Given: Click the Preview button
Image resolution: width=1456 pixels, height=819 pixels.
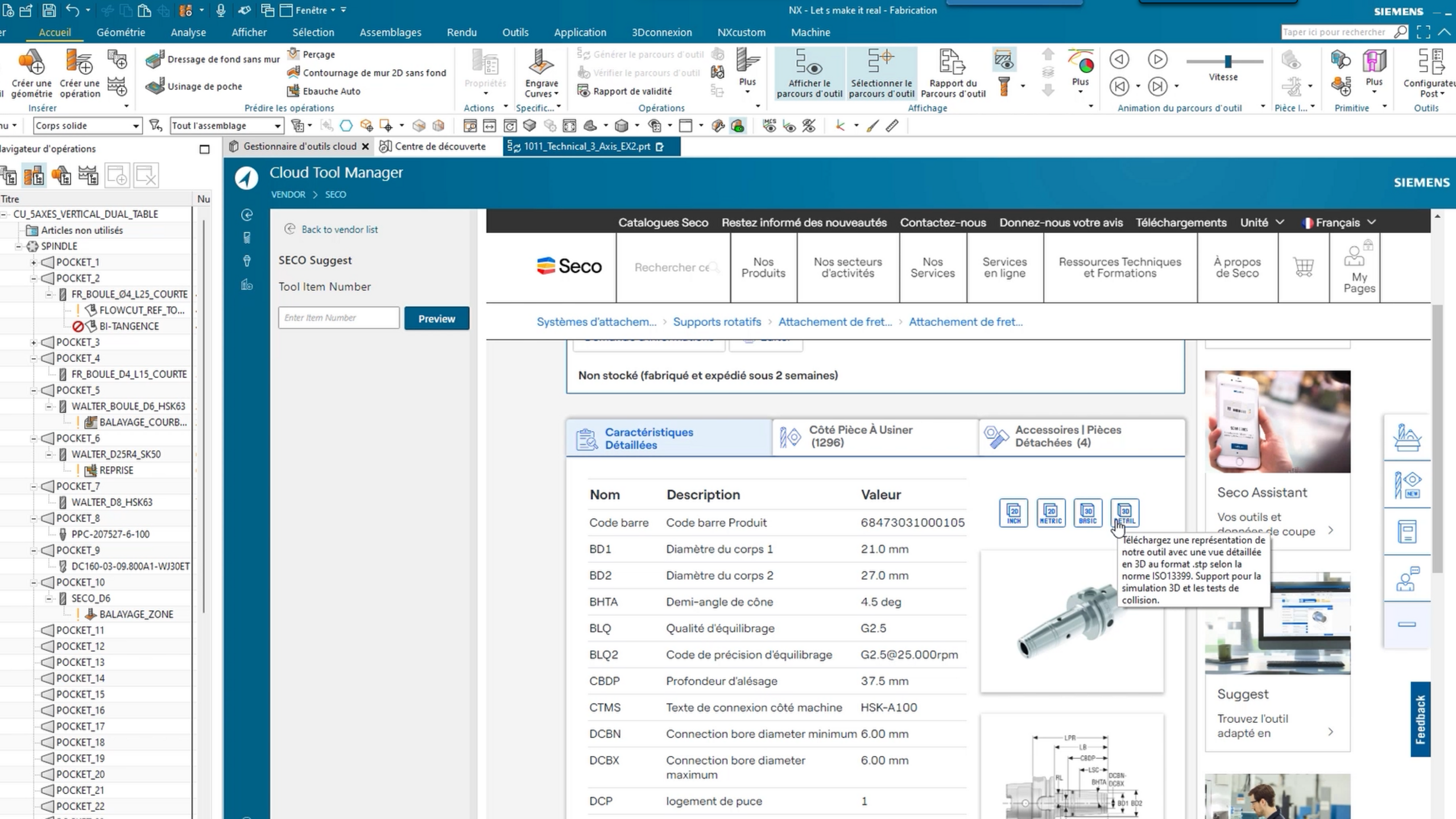Looking at the screenshot, I should pos(437,318).
